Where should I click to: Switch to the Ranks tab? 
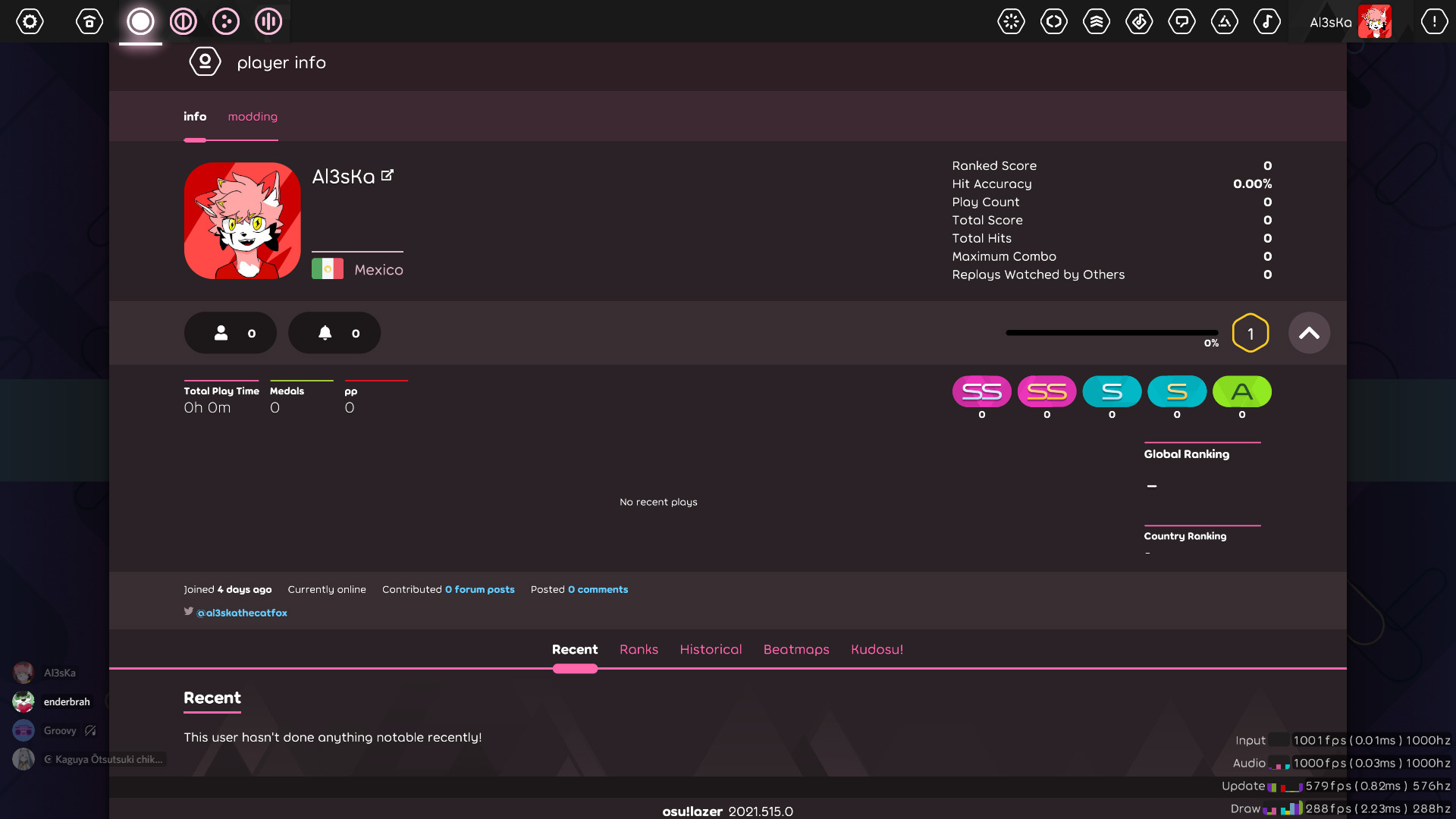click(x=639, y=649)
